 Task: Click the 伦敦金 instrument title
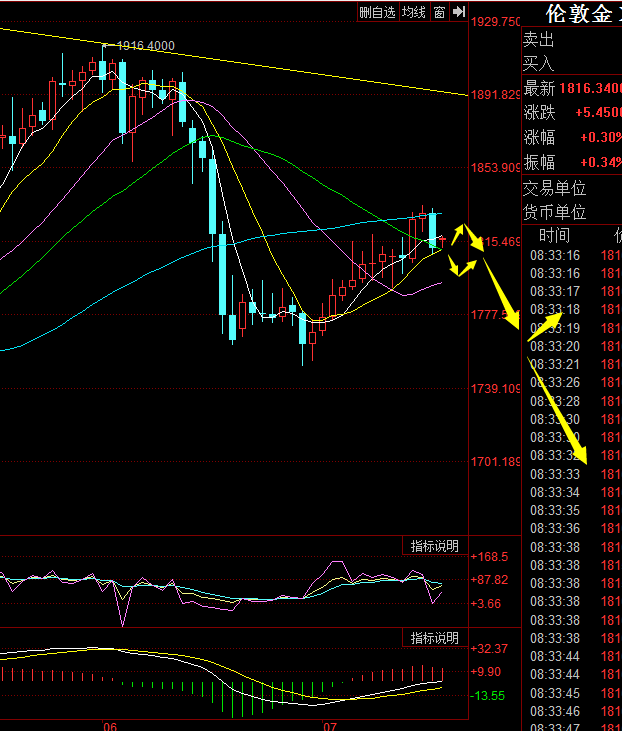579,14
